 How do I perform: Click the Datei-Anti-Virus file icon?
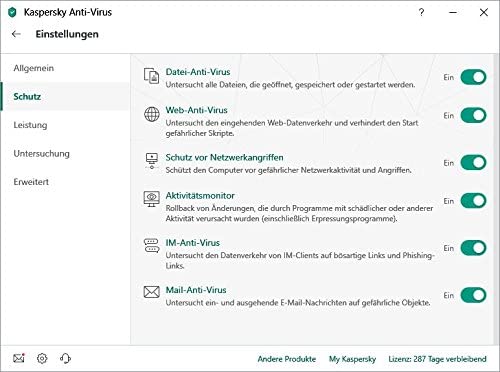(x=151, y=76)
